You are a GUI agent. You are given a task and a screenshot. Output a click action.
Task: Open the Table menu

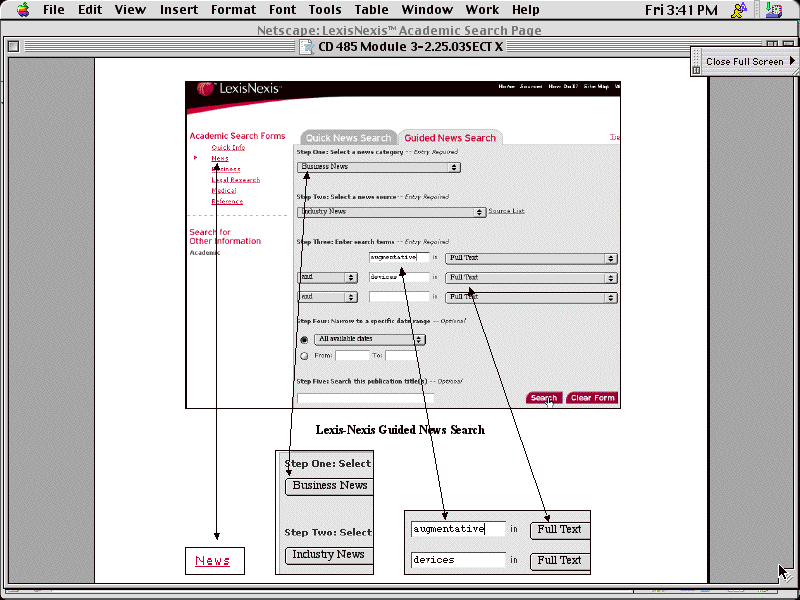[x=371, y=10]
